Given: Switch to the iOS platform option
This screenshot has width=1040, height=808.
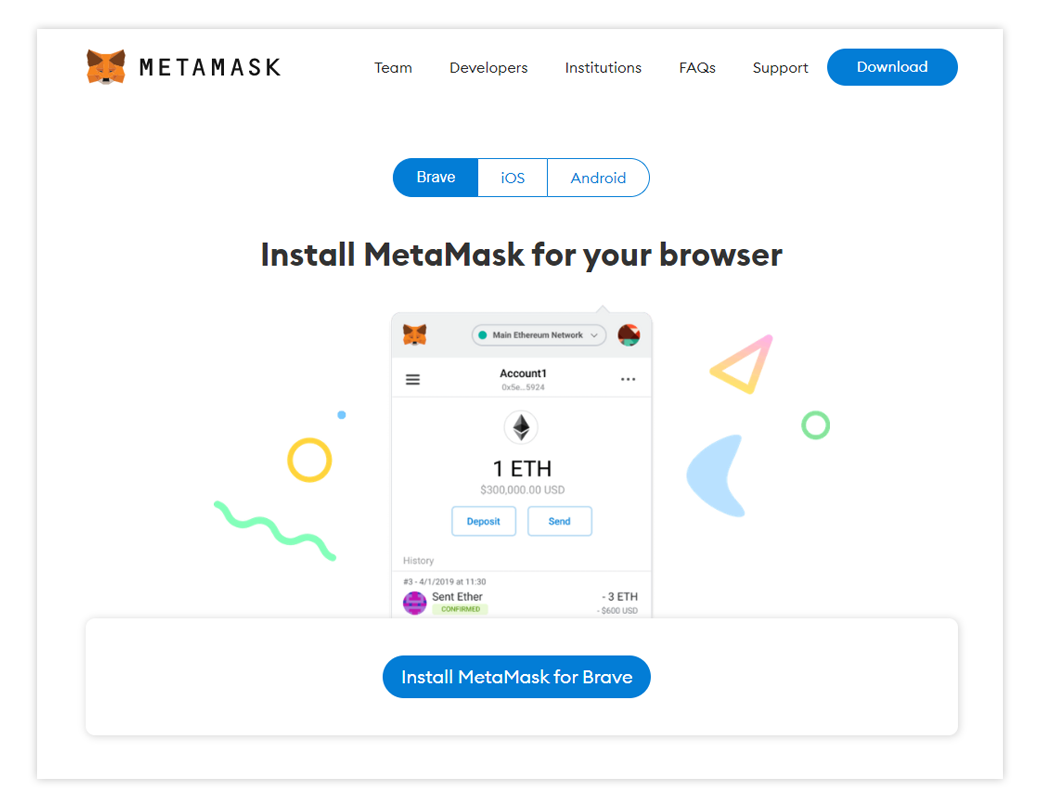Looking at the screenshot, I should pos(513,178).
